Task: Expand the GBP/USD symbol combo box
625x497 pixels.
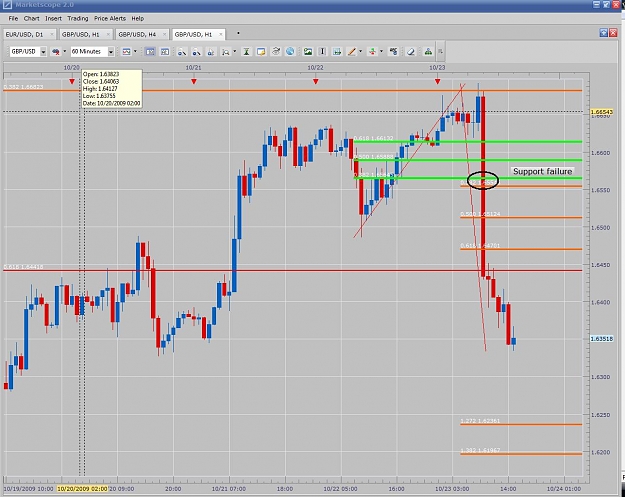Action: point(43,51)
